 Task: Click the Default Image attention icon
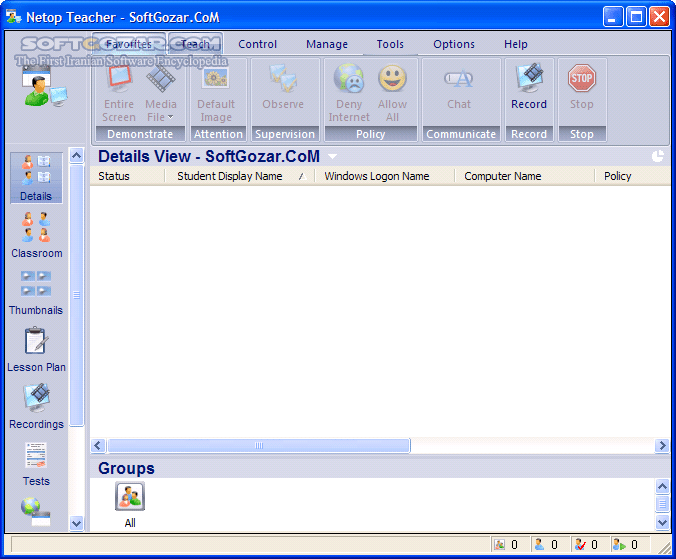click(216, 79)
